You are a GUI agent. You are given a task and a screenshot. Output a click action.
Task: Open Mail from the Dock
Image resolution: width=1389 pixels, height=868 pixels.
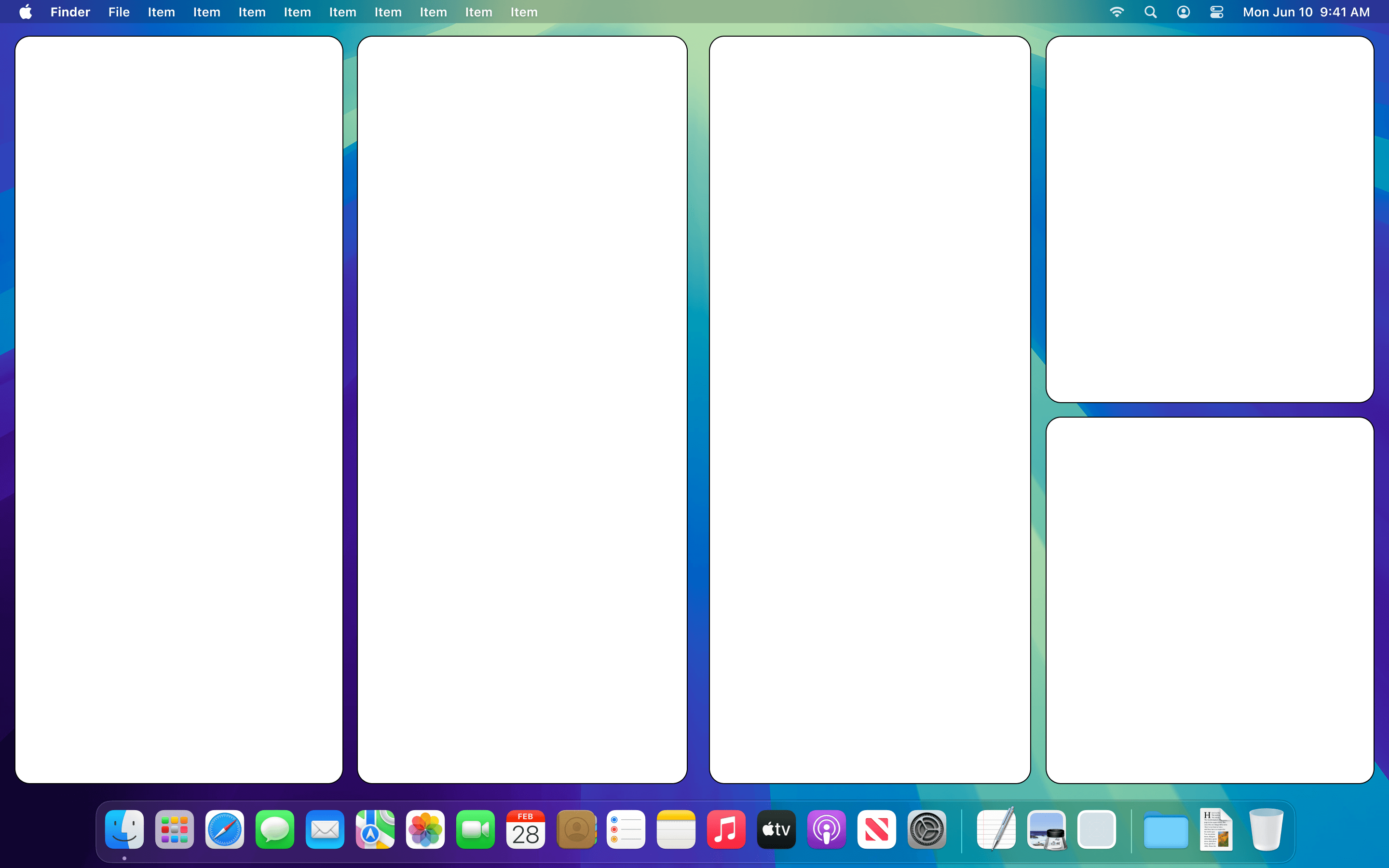point(325,829)
